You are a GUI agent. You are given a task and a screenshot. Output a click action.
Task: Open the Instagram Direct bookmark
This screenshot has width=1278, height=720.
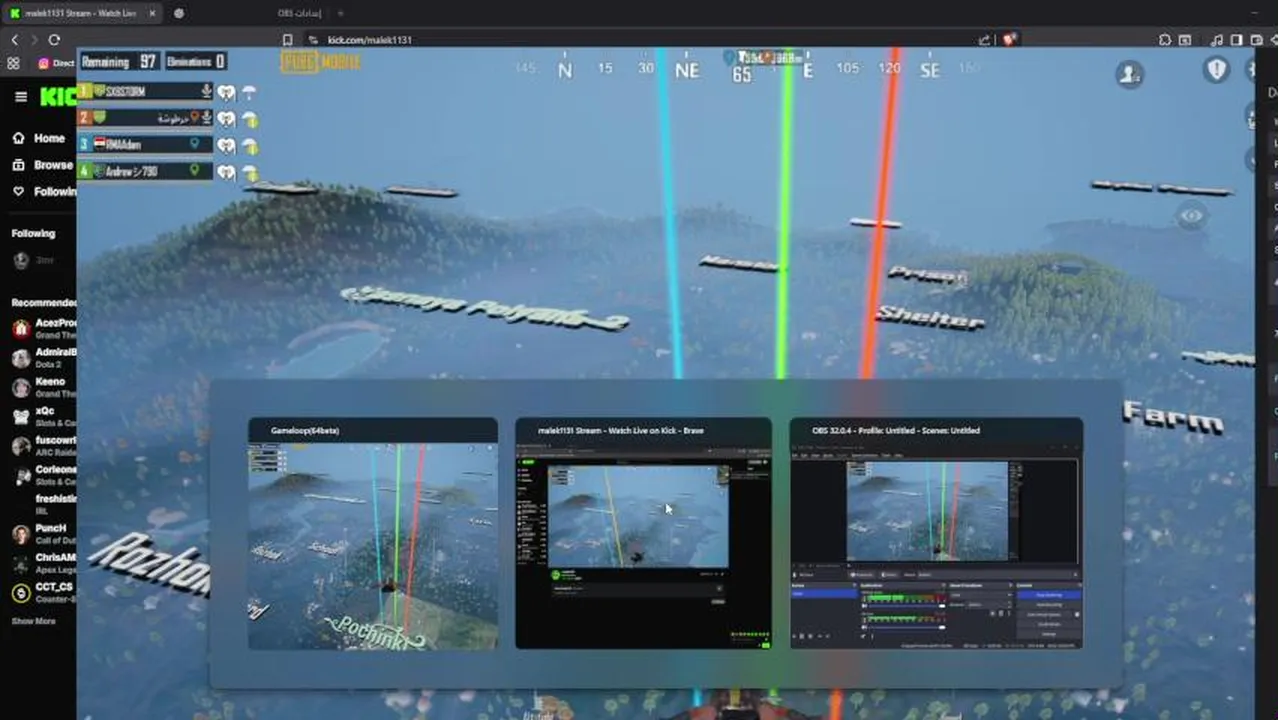point(56,63)
